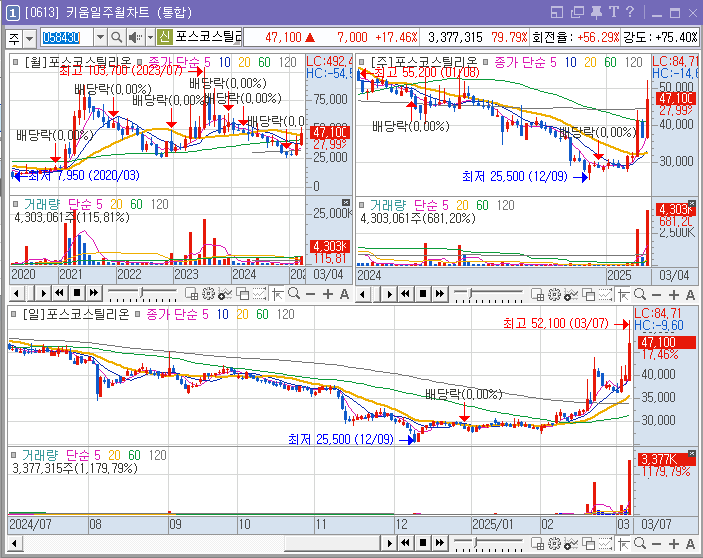Image resolution: width=703 pixels, height=558 pixels.
Task: Click the daily chart zoom slider handle
Action: point(476,543)
